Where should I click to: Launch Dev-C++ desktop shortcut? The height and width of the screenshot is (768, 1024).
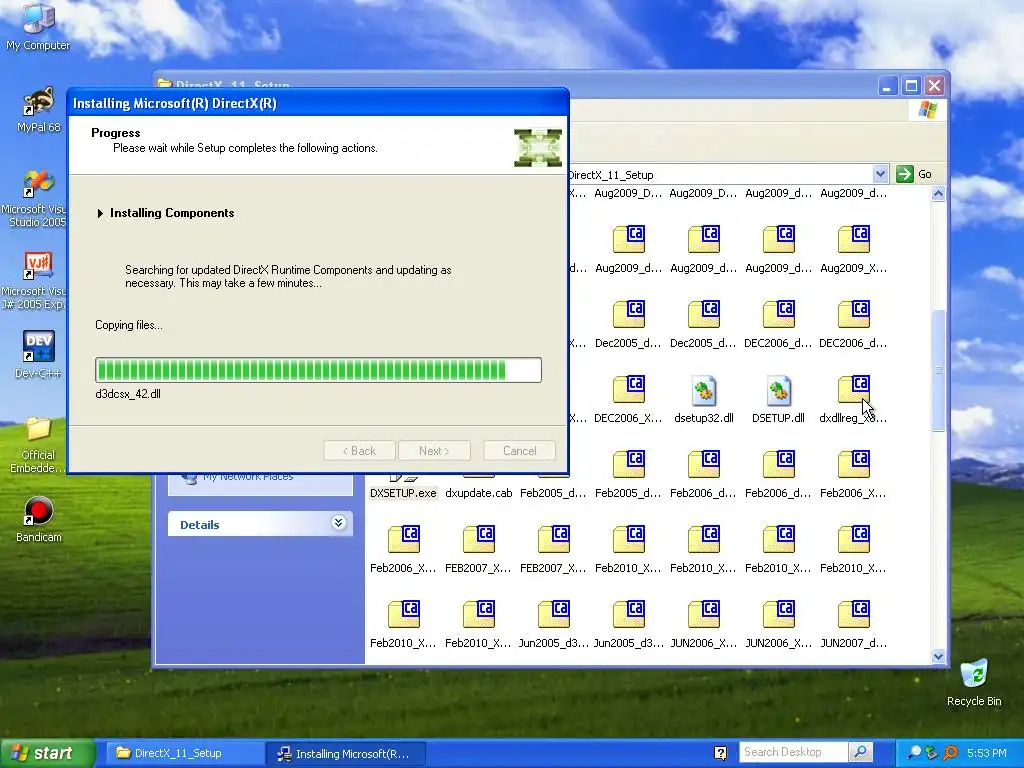click(x=38, y=355)
